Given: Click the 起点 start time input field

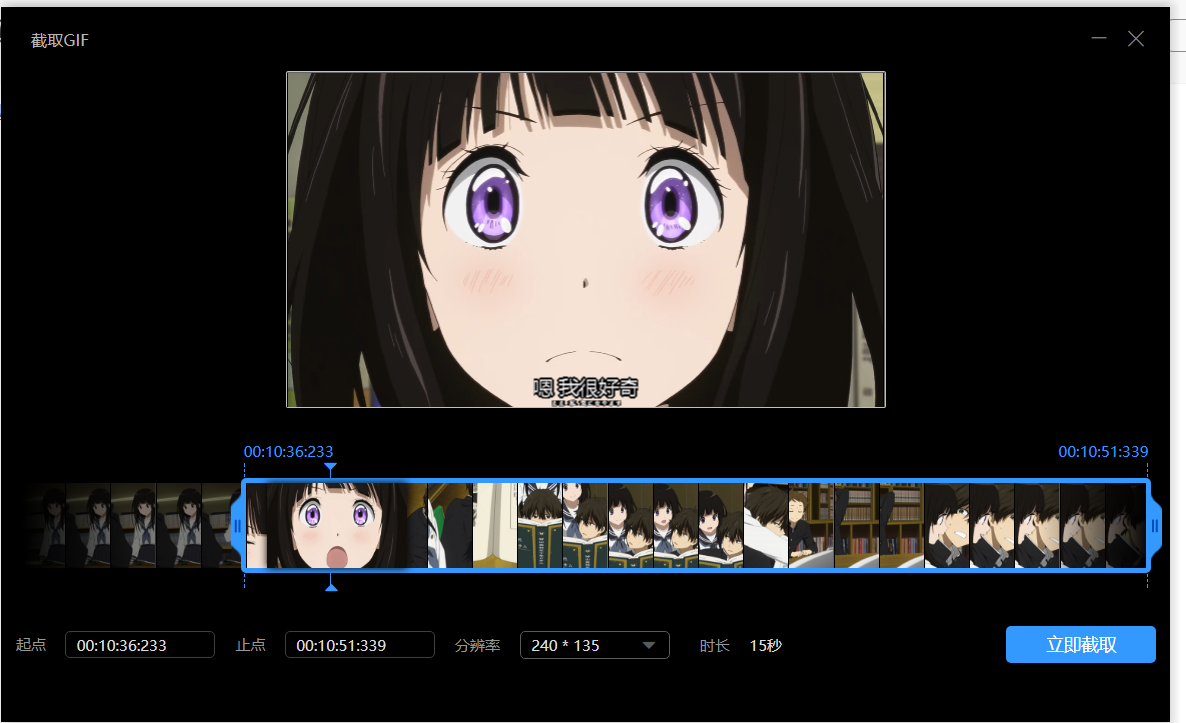Looking at the screenshot, I should (140, 645).
